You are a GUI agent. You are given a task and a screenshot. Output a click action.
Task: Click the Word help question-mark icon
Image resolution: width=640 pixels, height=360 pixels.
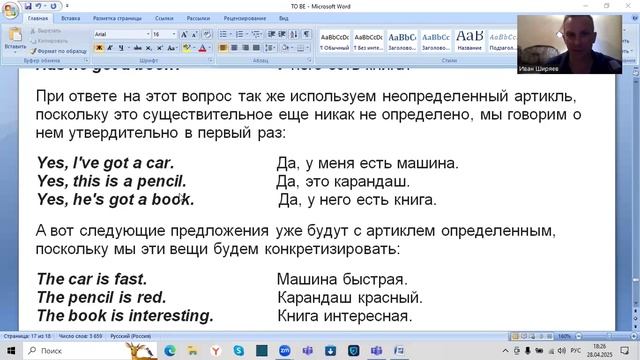pos(635,18)
